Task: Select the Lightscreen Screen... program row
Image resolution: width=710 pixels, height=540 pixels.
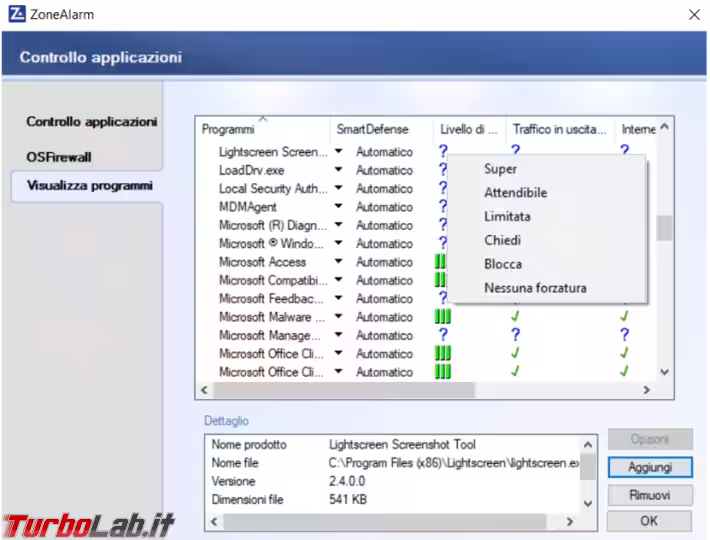Action: 273,152
